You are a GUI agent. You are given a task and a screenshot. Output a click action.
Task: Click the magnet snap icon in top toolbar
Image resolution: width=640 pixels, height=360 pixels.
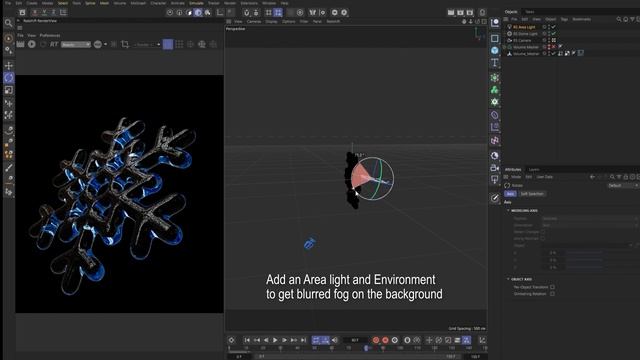247,13
